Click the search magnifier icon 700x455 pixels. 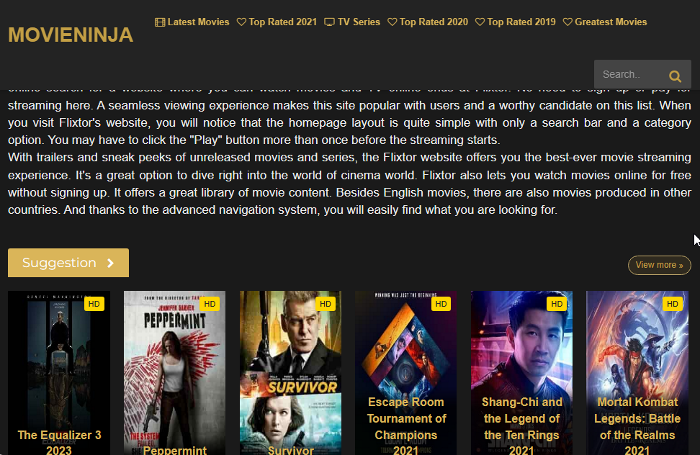675,76
